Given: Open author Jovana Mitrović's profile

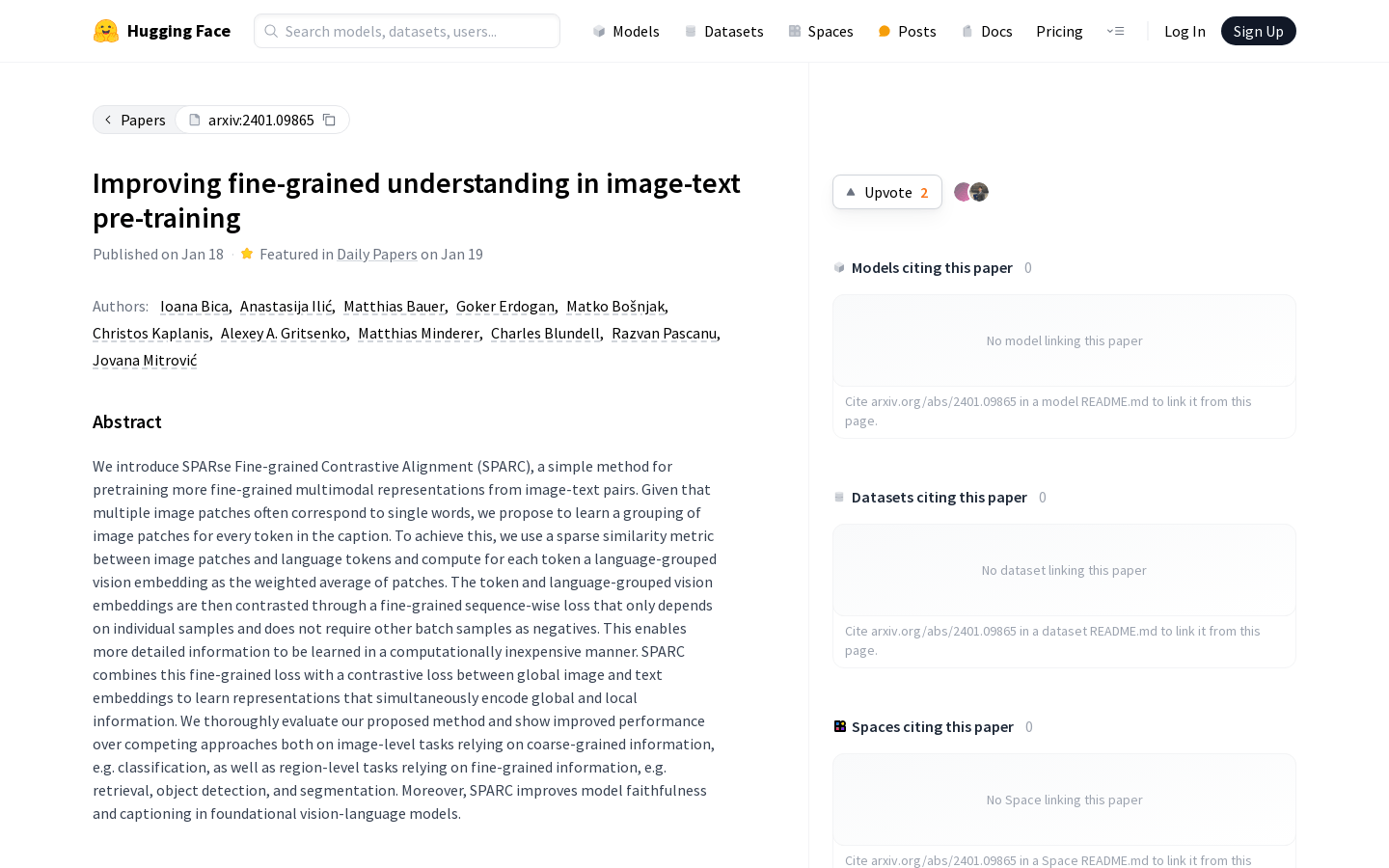Looking at the screenshot, I should click(x=145, y=360).
